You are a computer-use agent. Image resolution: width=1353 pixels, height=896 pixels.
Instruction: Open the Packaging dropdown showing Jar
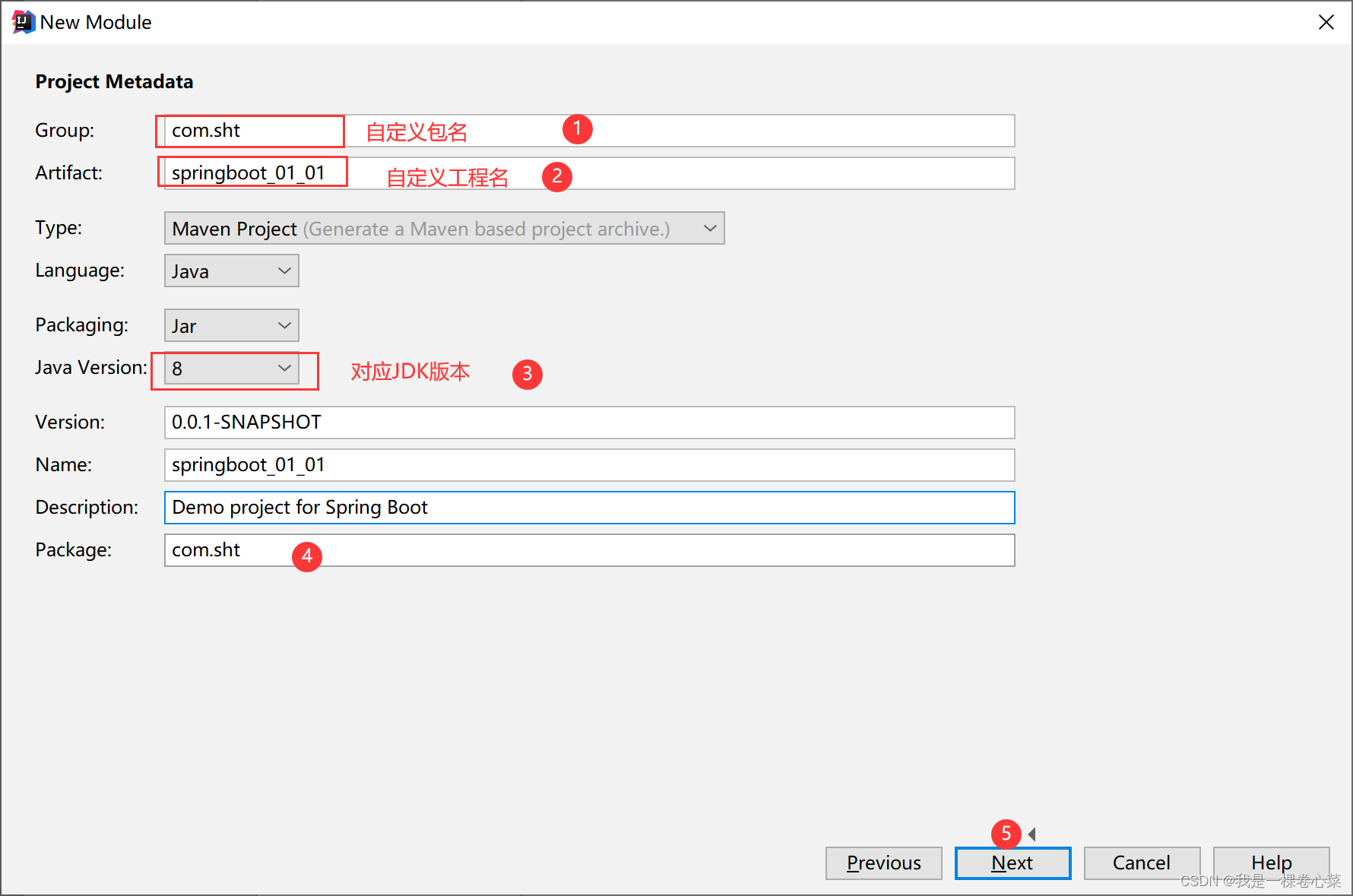coord(231,325)
